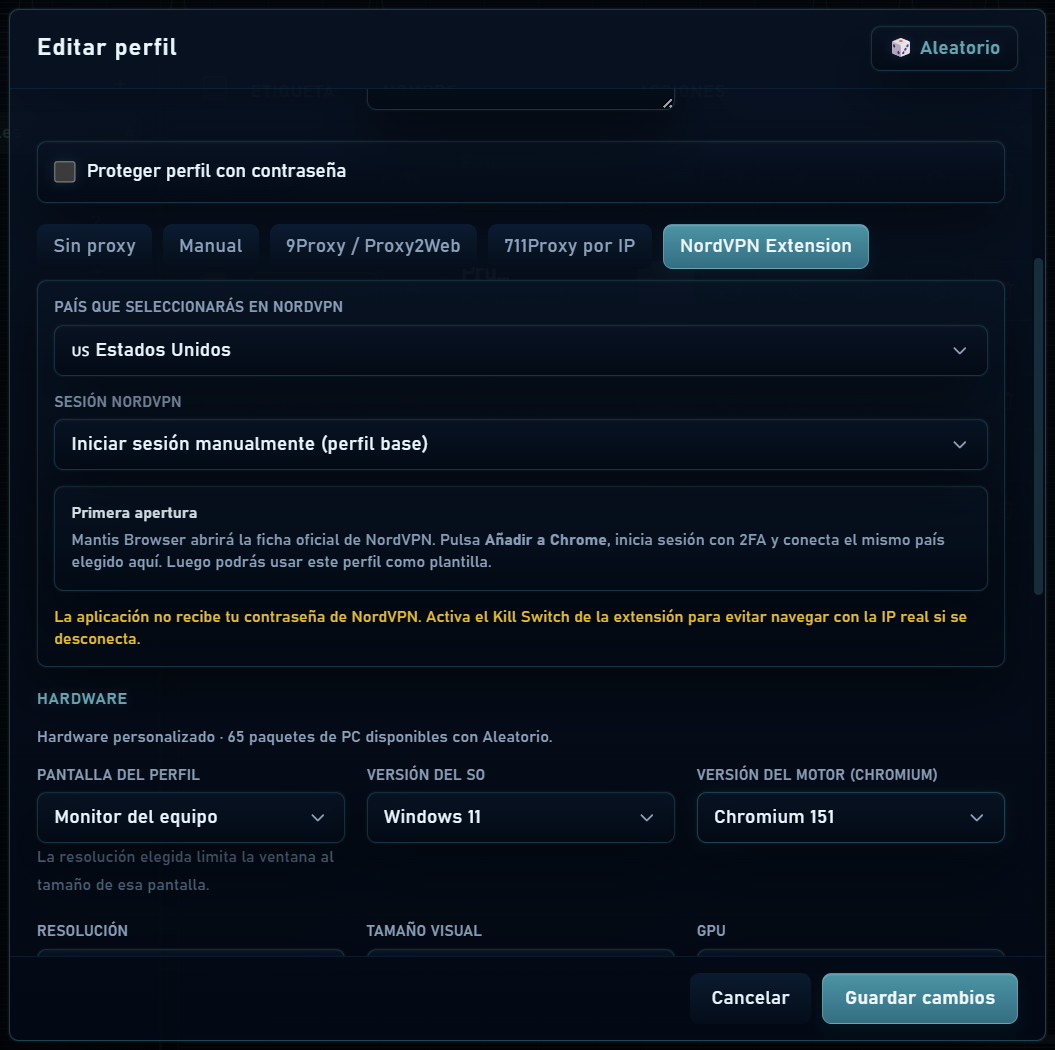The width and height of the screenshot is (1055, 1050).
Task: Click the Cancelar button
Action: click(x=750, y=998)
